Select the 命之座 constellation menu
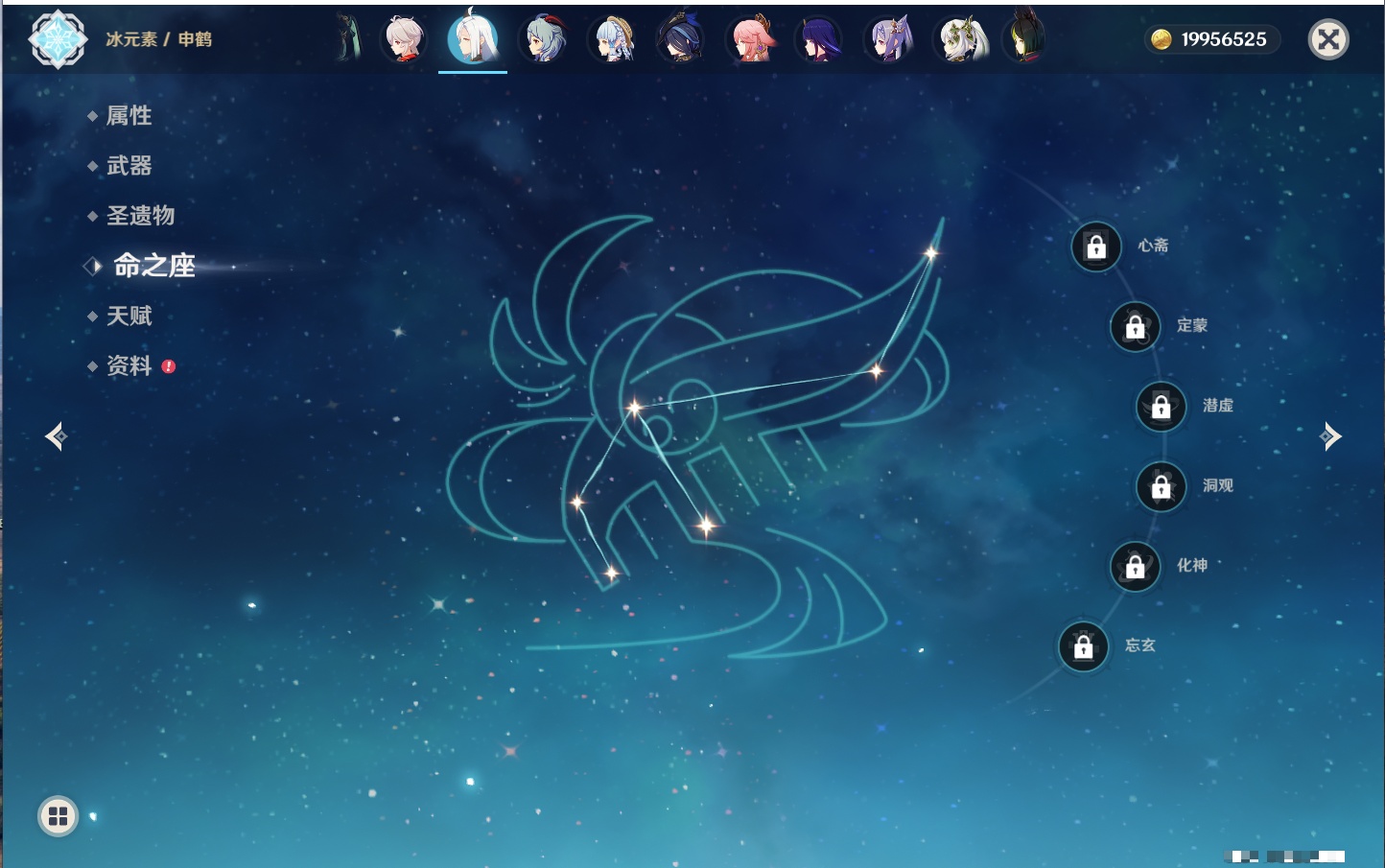Viewport: 1385px width, 868px height. pyautogui.click(x=153, y=266)
